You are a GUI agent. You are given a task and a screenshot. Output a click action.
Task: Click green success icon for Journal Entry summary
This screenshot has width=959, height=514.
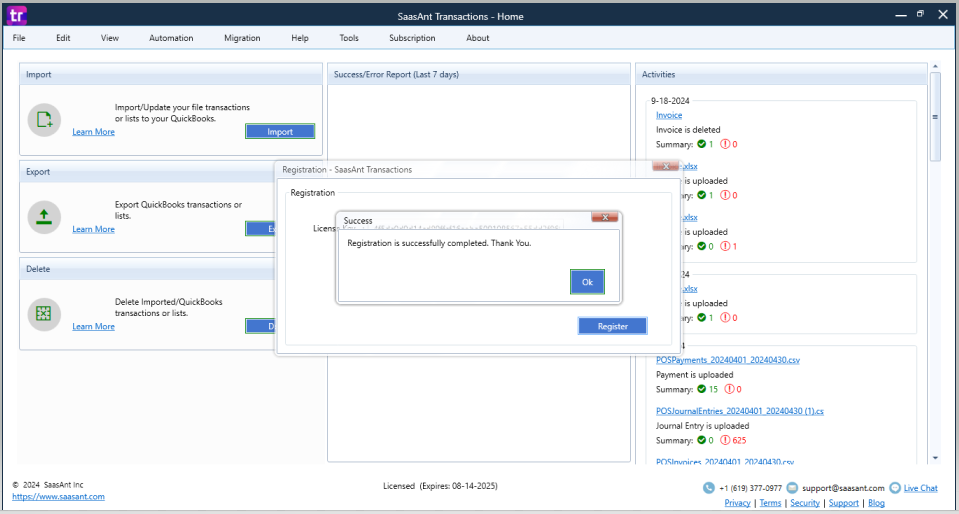tap(702, 440)
